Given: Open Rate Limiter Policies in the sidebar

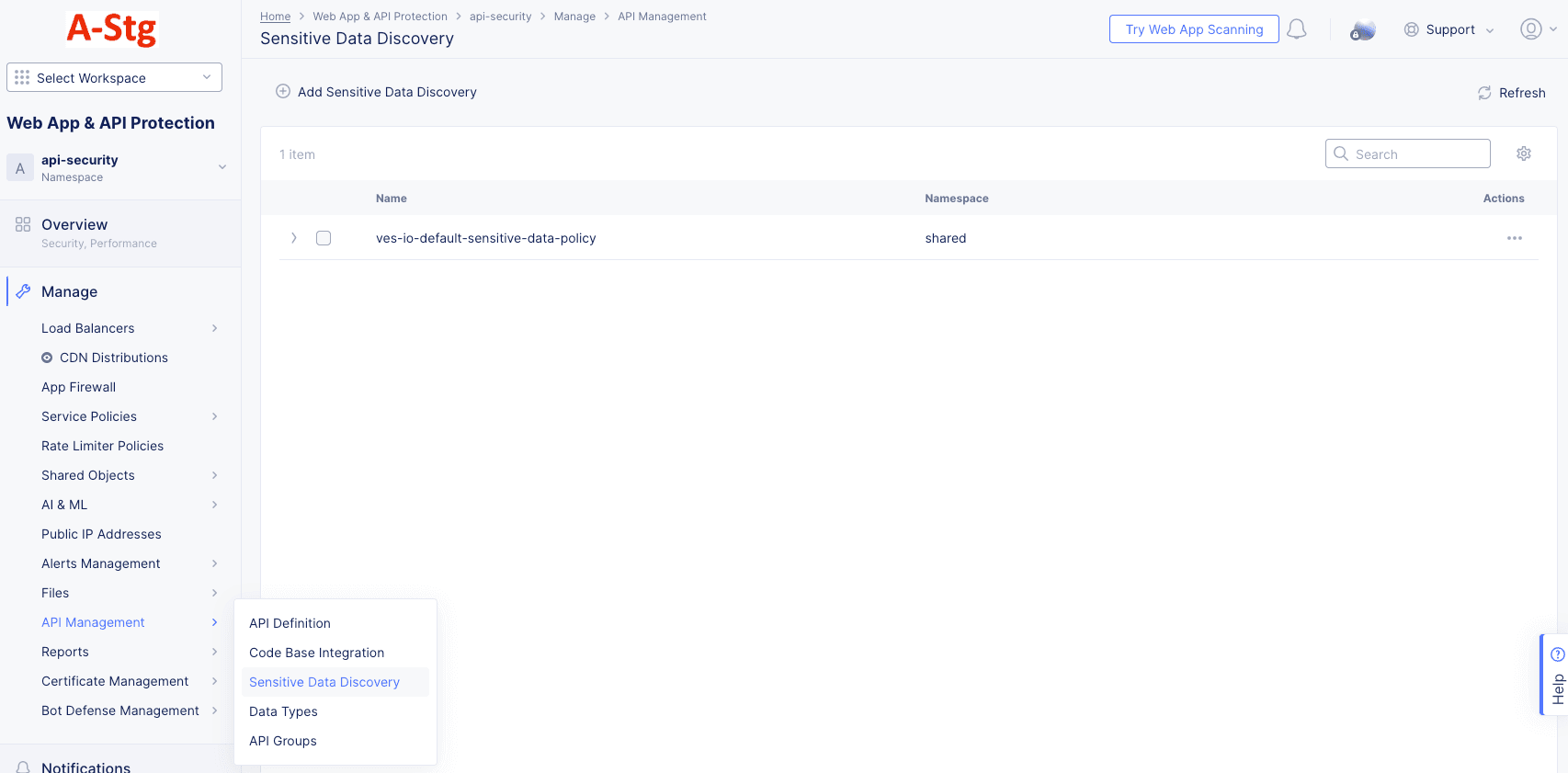Looking at the screenshot, I should pos(102,446).
